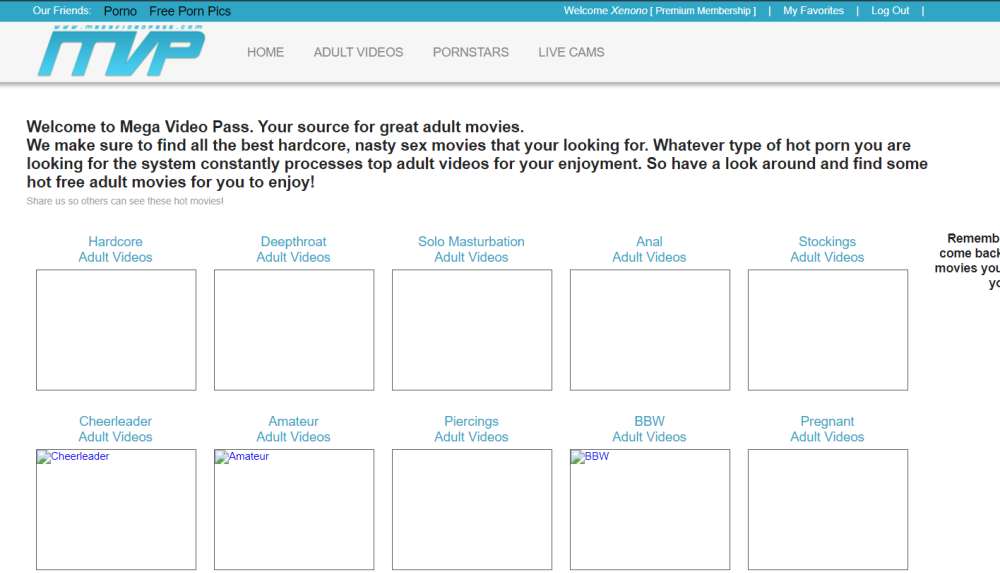The width and height of the screenshot is (1000, 573).
Task: Click the Pregnant Adult Videos text link
Action: click(x=827, y=429)
